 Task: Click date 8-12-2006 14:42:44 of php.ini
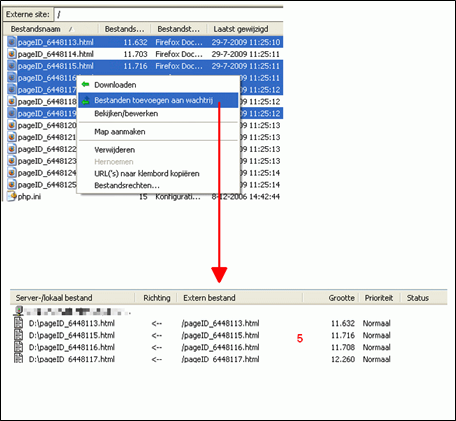[x=246, y=197]
